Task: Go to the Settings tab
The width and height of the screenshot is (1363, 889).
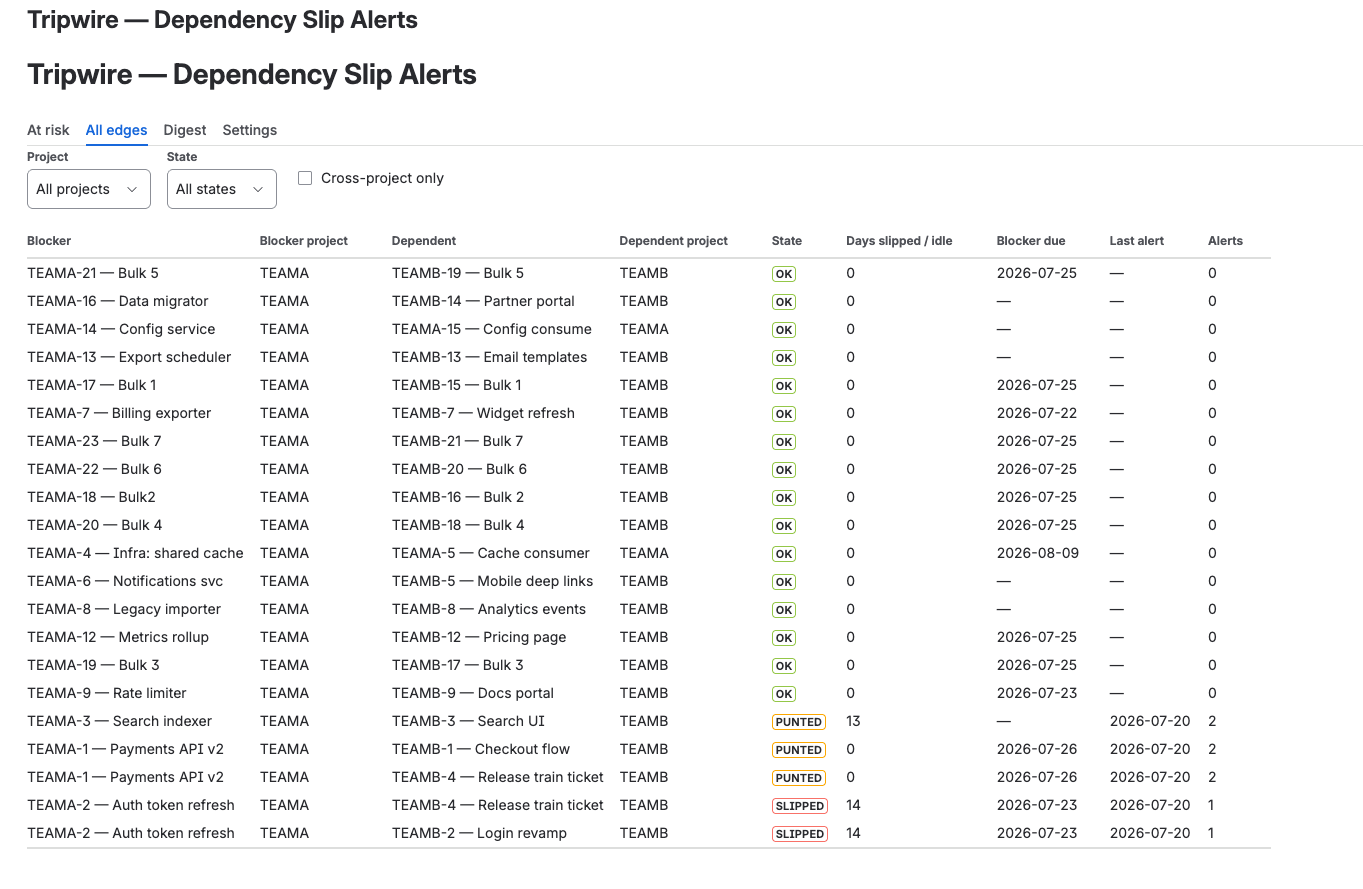Action: [250, 130]
